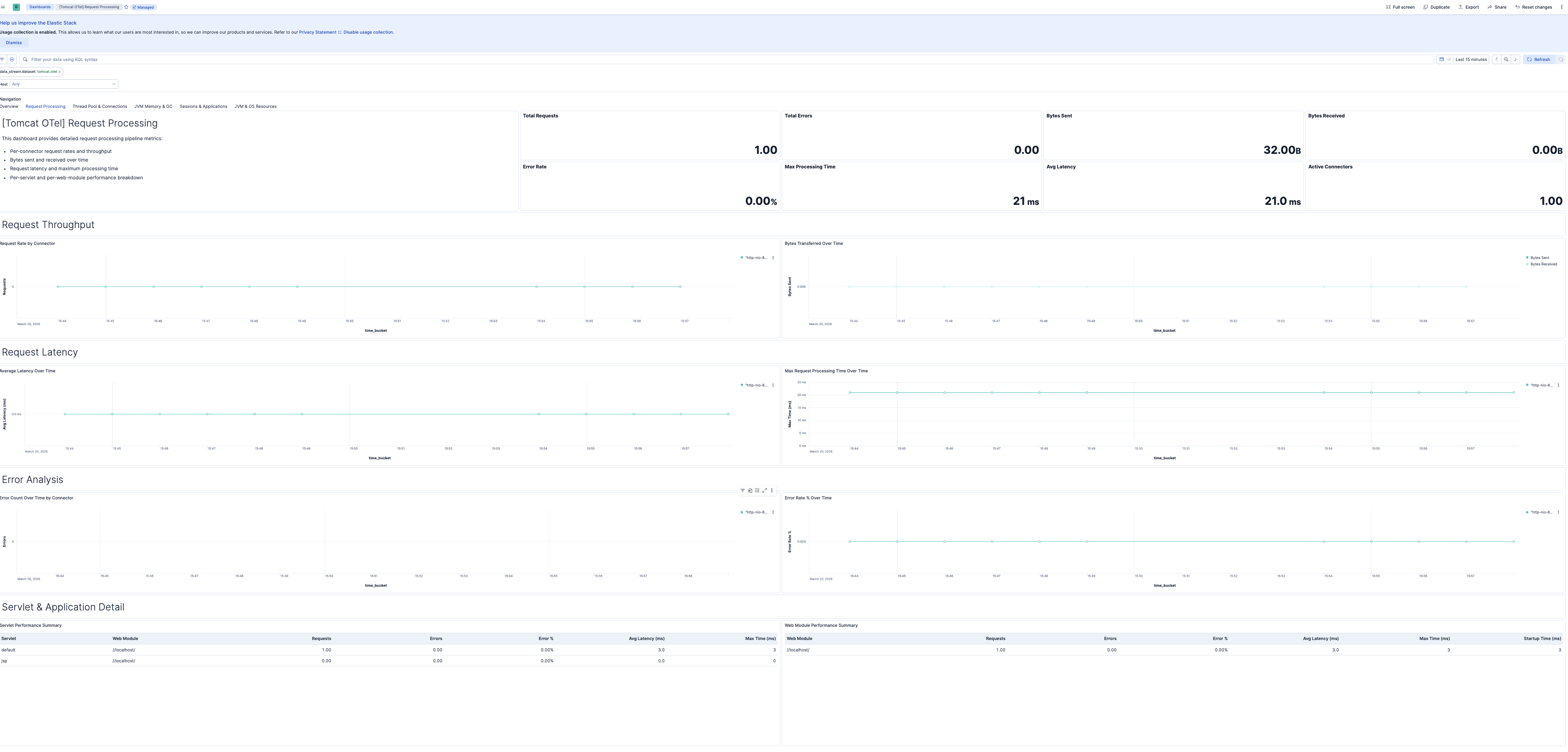Open the add filter icon near the KQL bar
Viewport: 1568px width, 752px height.
(11, 60)
